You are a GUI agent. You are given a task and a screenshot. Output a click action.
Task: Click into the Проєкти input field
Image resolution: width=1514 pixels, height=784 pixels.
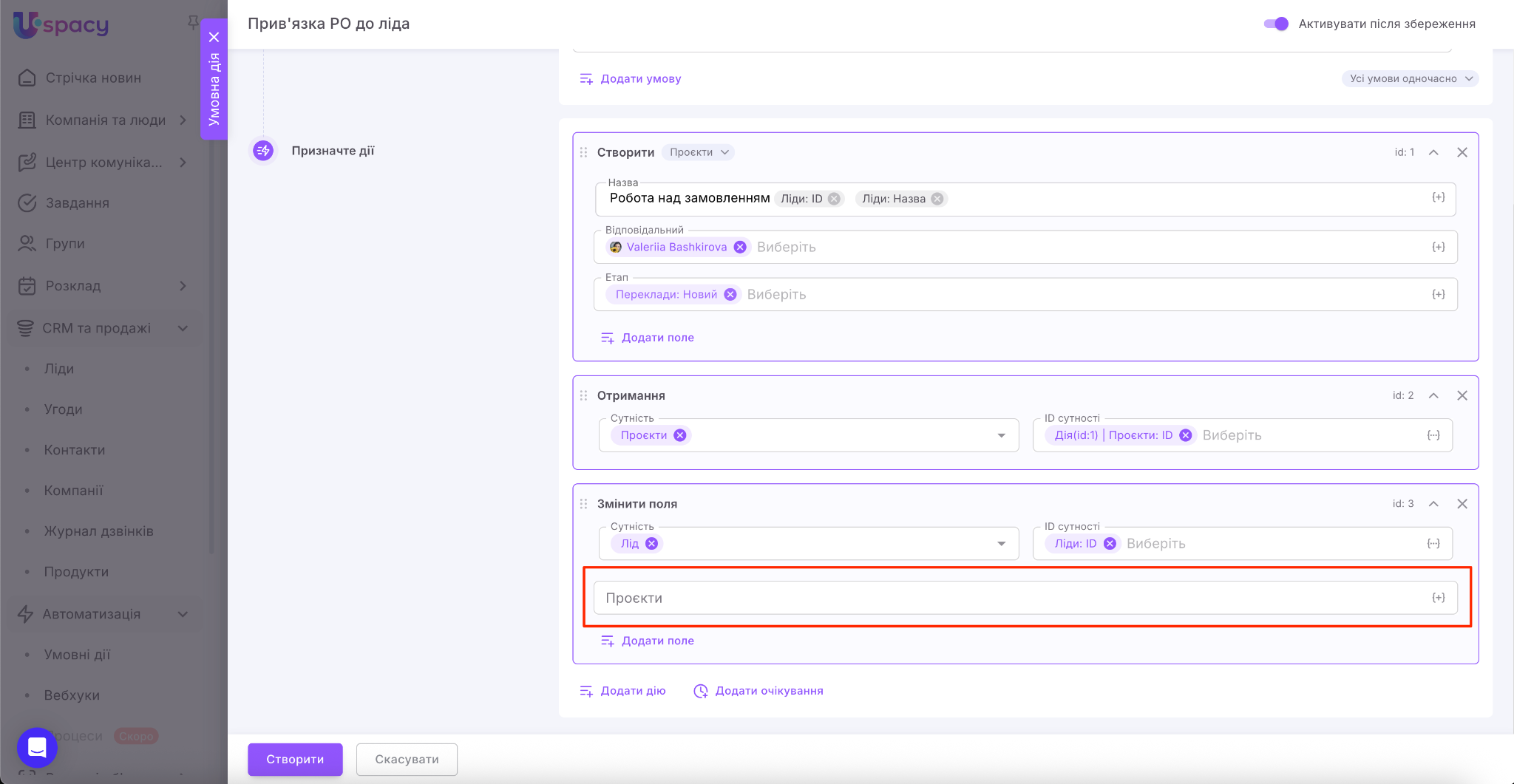coord(1005,598)
